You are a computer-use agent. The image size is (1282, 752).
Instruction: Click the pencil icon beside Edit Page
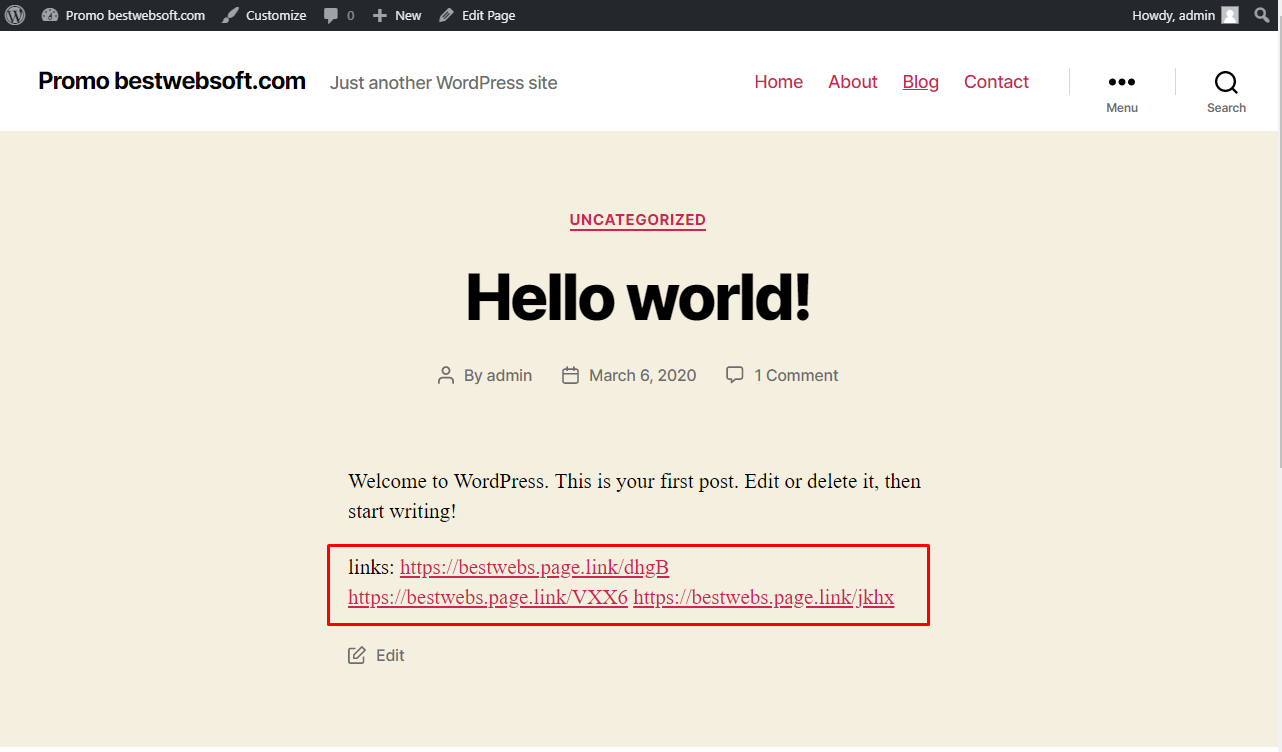(x=446, y=15)
